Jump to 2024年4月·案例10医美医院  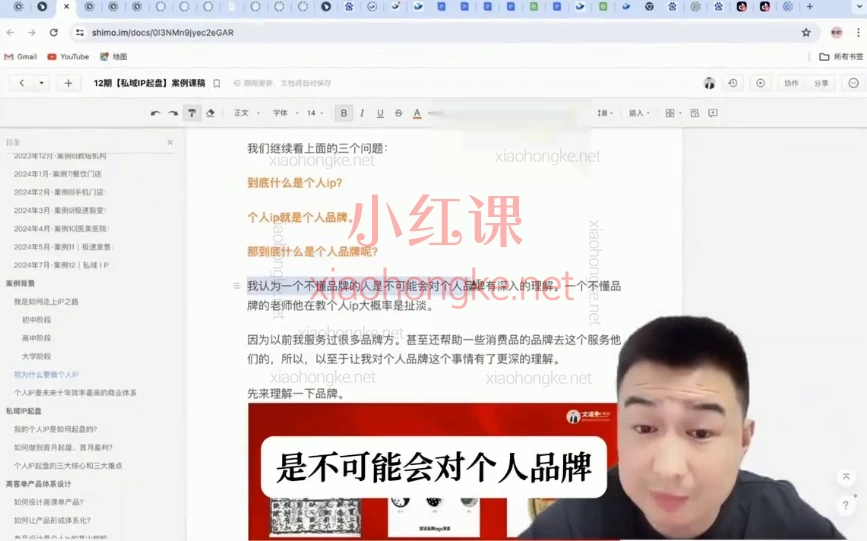click(x=61, y=228)
